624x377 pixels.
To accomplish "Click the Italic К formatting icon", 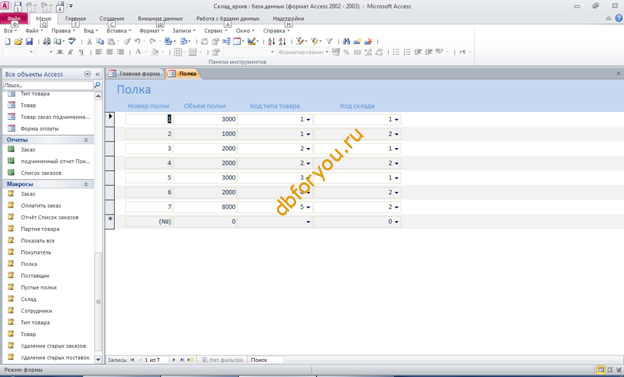I will [70, 52].
